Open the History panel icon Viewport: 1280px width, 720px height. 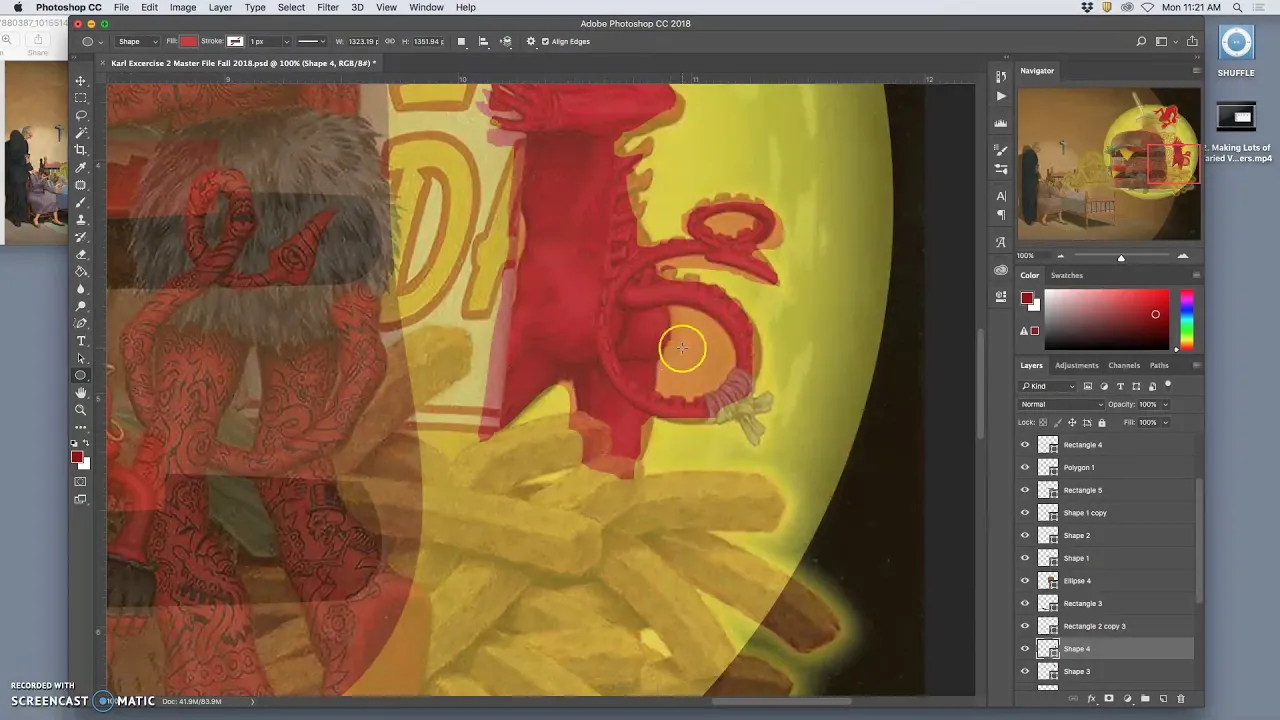(x=1001, y=77)
